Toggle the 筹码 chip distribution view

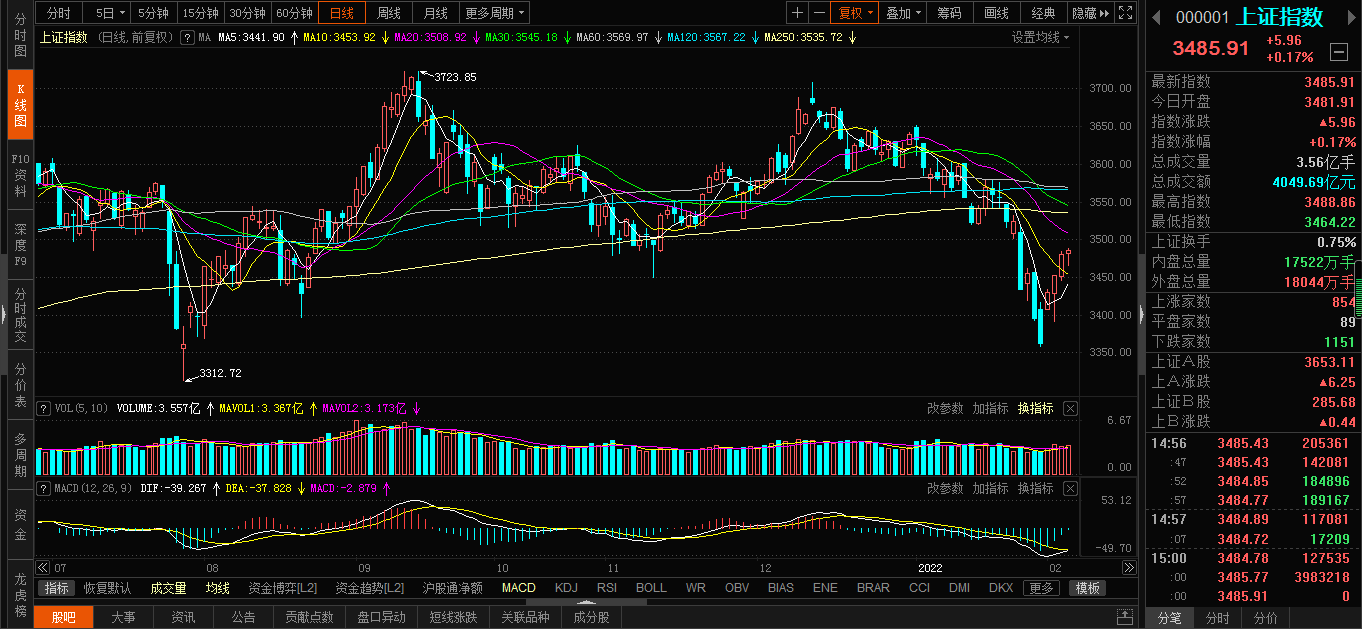(949, 13)
